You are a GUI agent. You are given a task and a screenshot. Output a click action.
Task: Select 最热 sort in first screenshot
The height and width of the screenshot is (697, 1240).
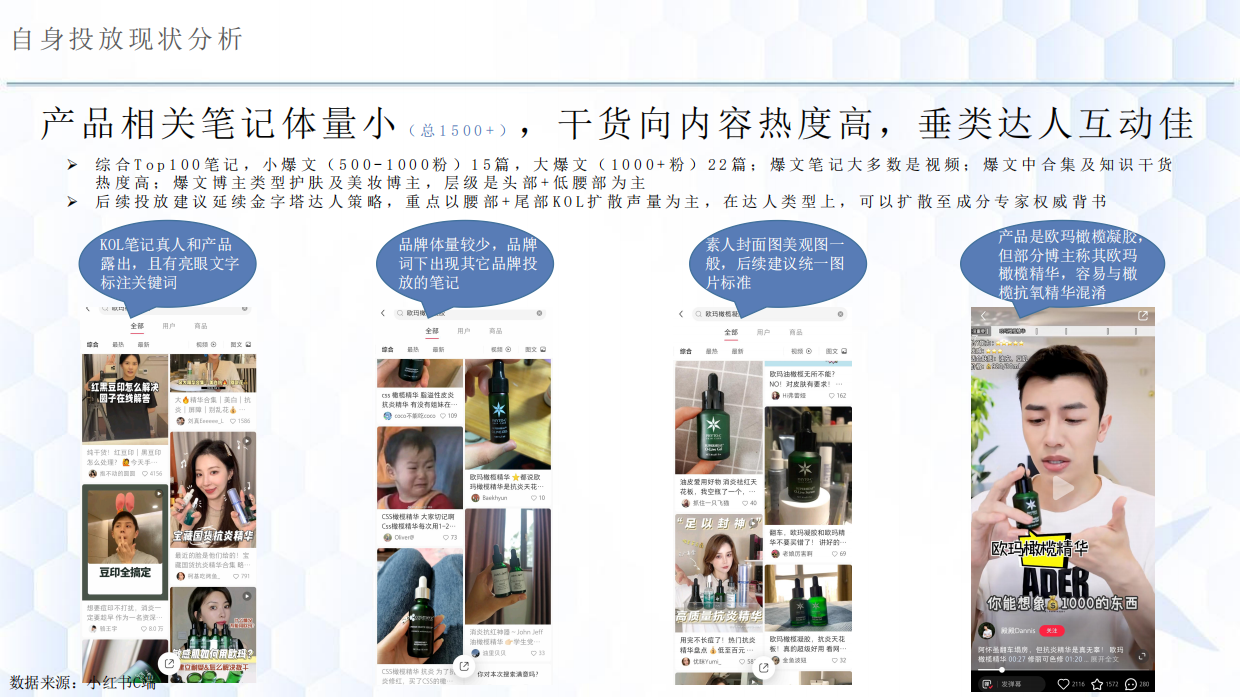tap(118, 344)
